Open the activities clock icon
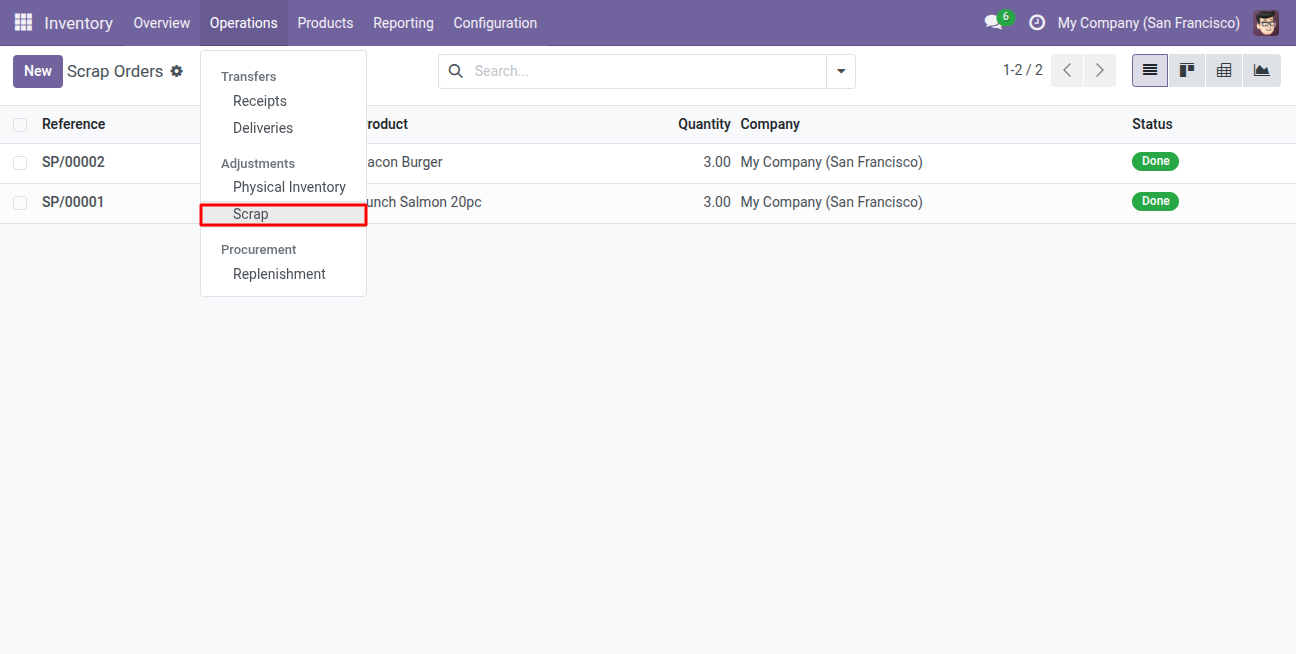 click(x=1037, y=22)
